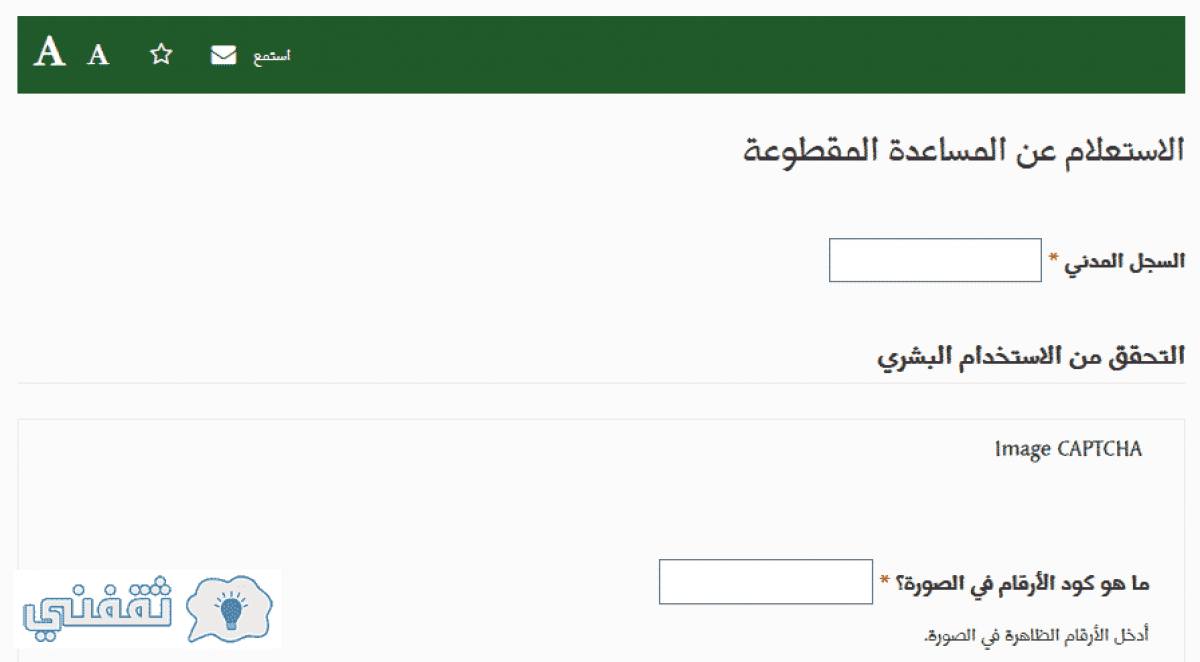Viewport: 1200px width, 662px height.
Task: Click the lightbulb logo icon
Action: tap(231, 610)
